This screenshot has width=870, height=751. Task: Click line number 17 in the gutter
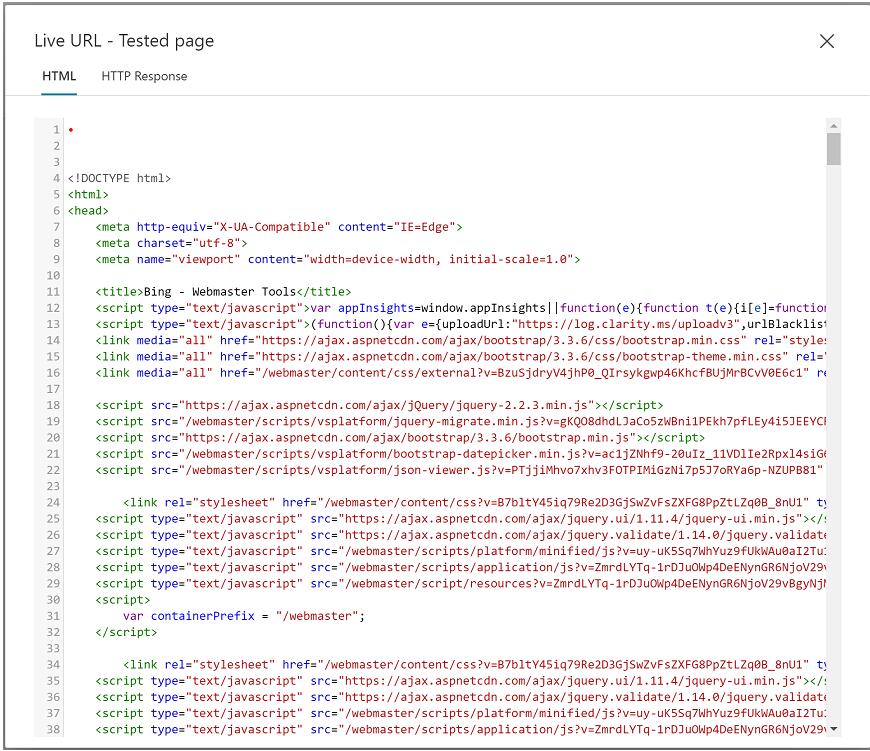tap(53, 389)
